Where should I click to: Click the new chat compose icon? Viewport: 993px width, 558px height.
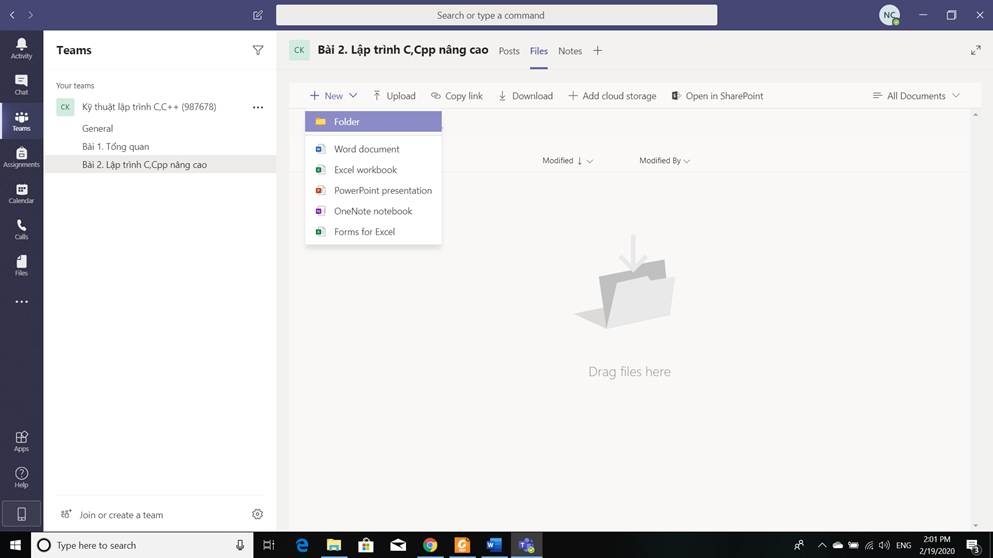(258, 15)
